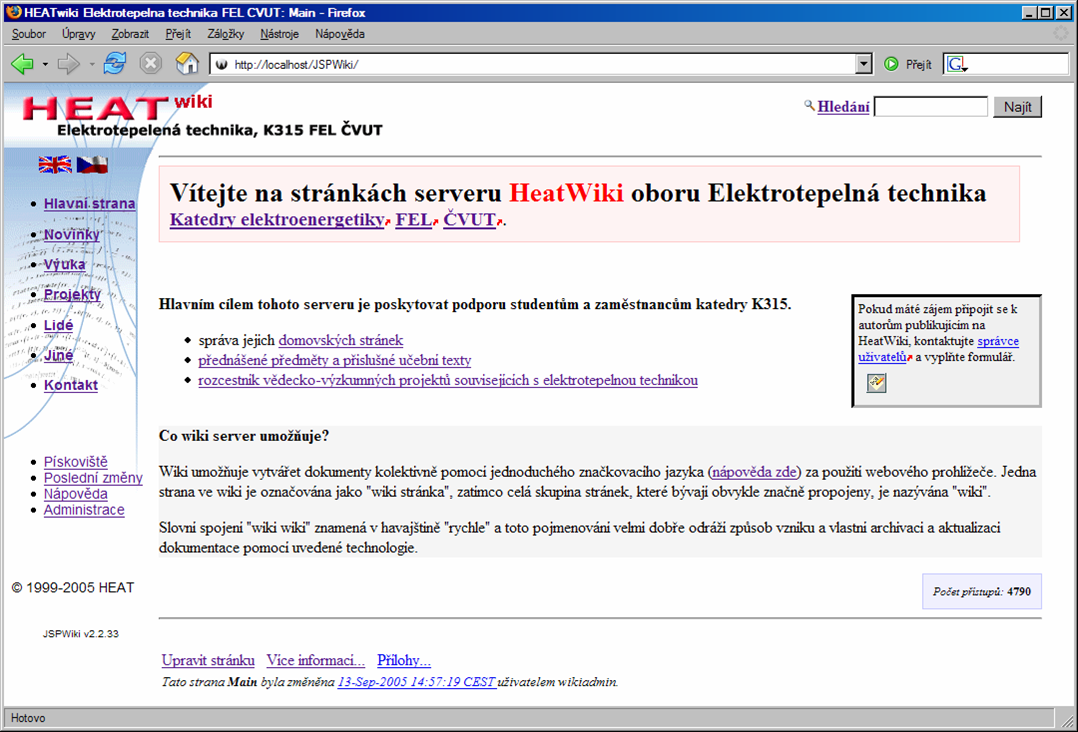1078x732 pixels.
Task: Open the rozcestník vědecko-výzkumných projektů link
Action: [448, 380]
